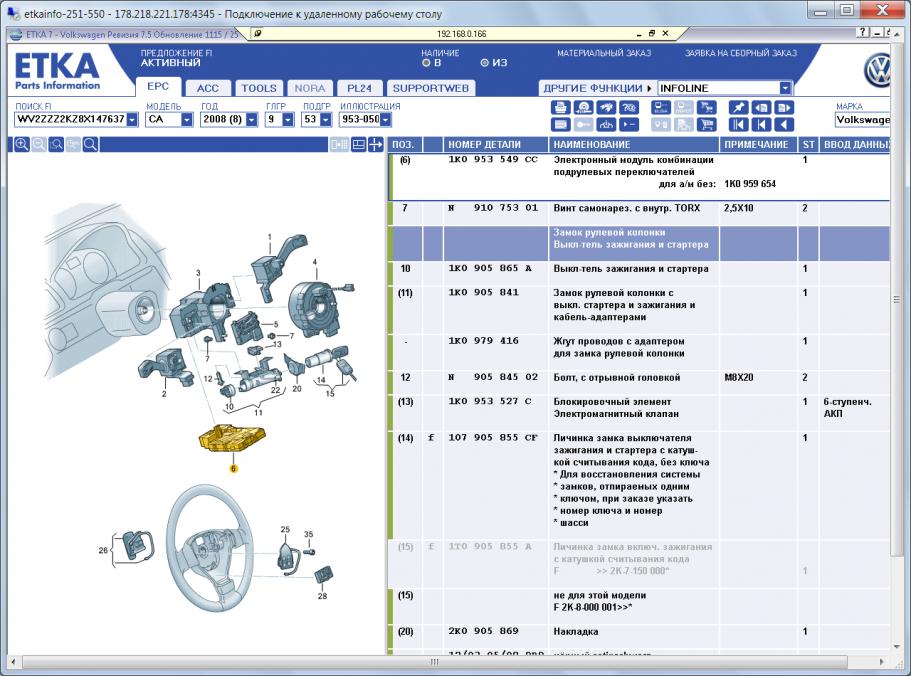Click the НОМЕР ДЕТАЛИ column header
Image resolution: width=911 pixels, height=676 pixels.
tap(496, 145)
